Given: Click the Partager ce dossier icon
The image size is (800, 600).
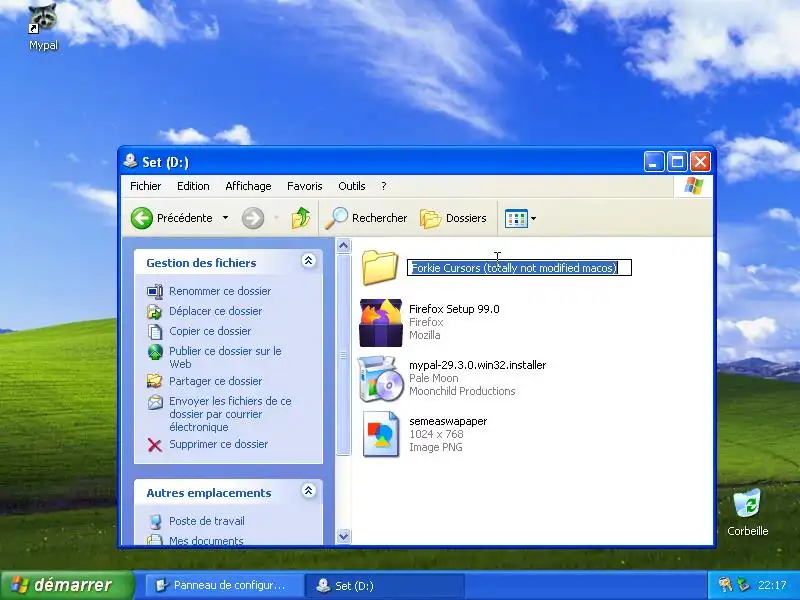Looking at the screenshot, I should 155,381.
